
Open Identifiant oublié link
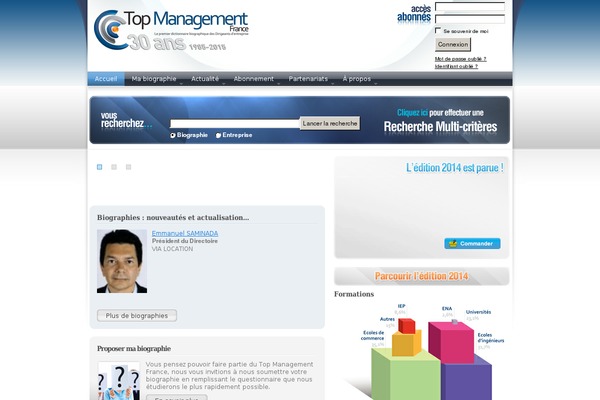[x=456, y=66]
